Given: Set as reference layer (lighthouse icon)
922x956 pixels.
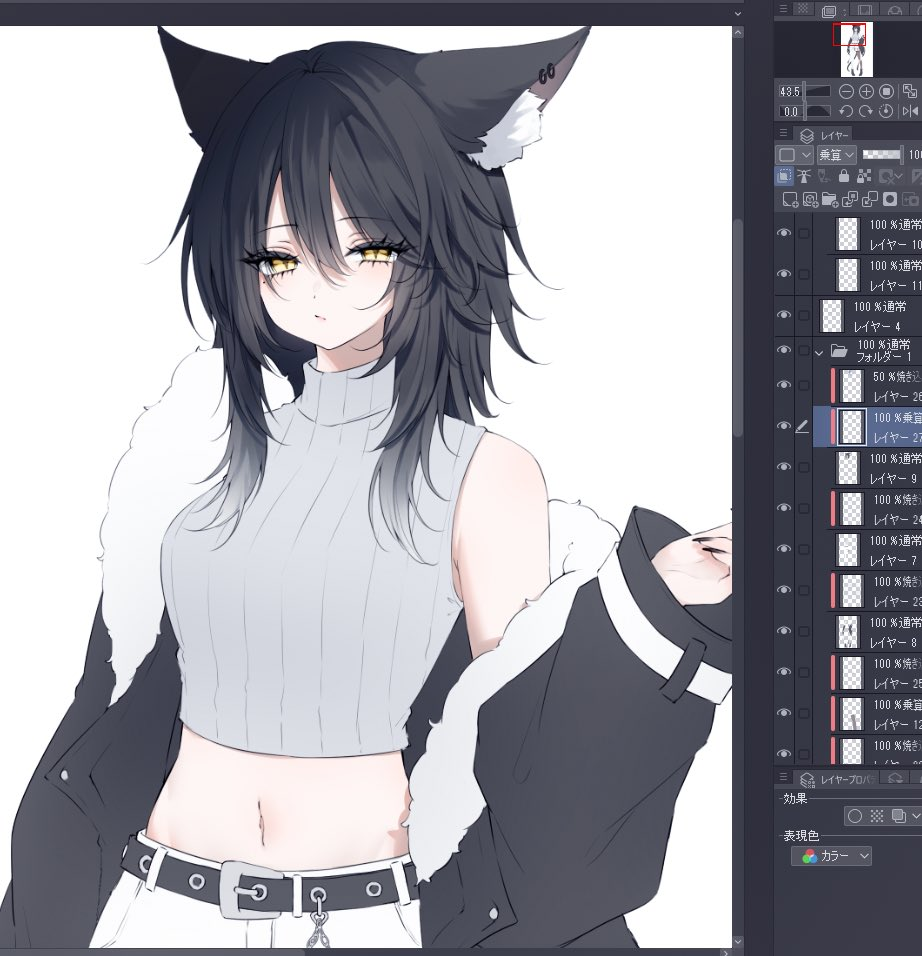Looking at the screenshot, I should (x=804, y=176).
